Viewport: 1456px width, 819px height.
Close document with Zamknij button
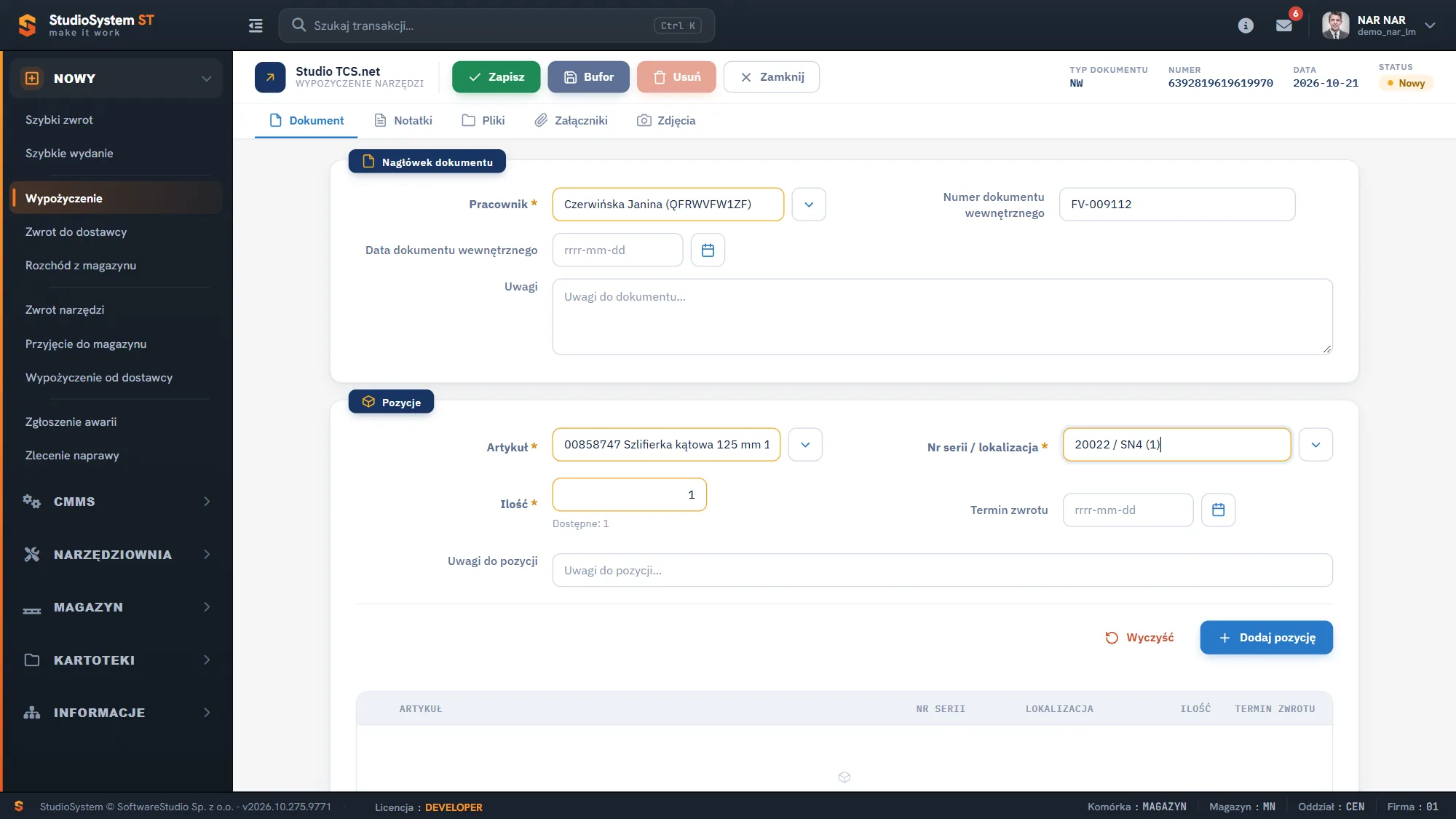[x=772, y=77]
